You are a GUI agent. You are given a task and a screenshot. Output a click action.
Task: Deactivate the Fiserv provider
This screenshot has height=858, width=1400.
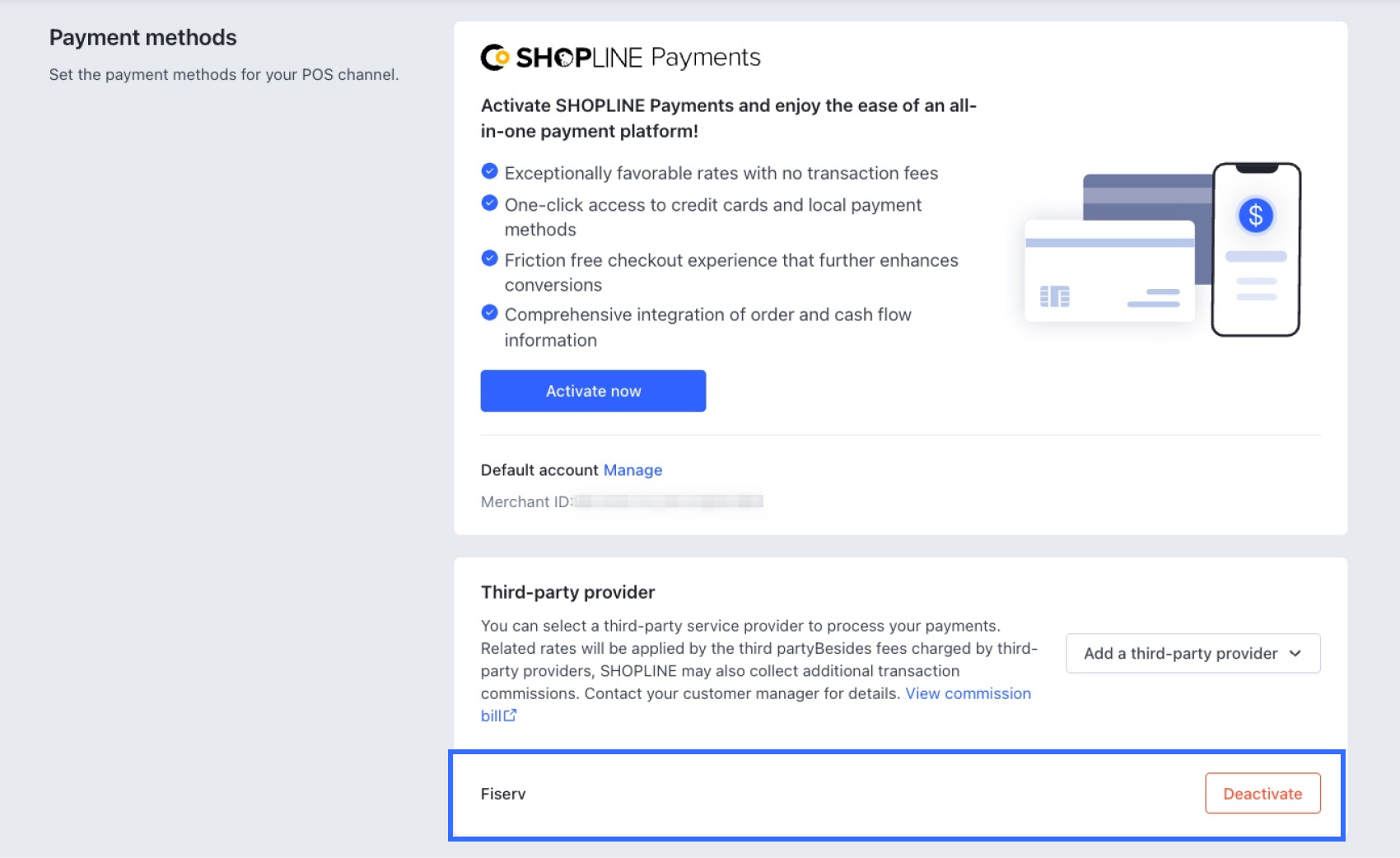click(1262, 794)
